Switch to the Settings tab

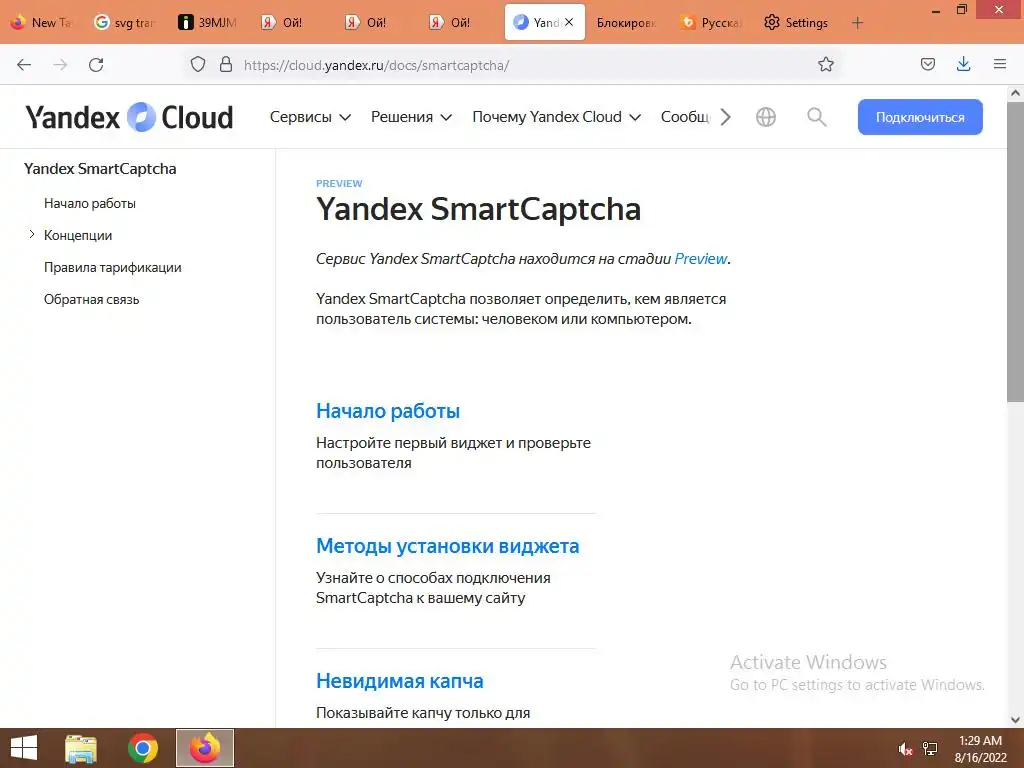[x=796, y=23]
